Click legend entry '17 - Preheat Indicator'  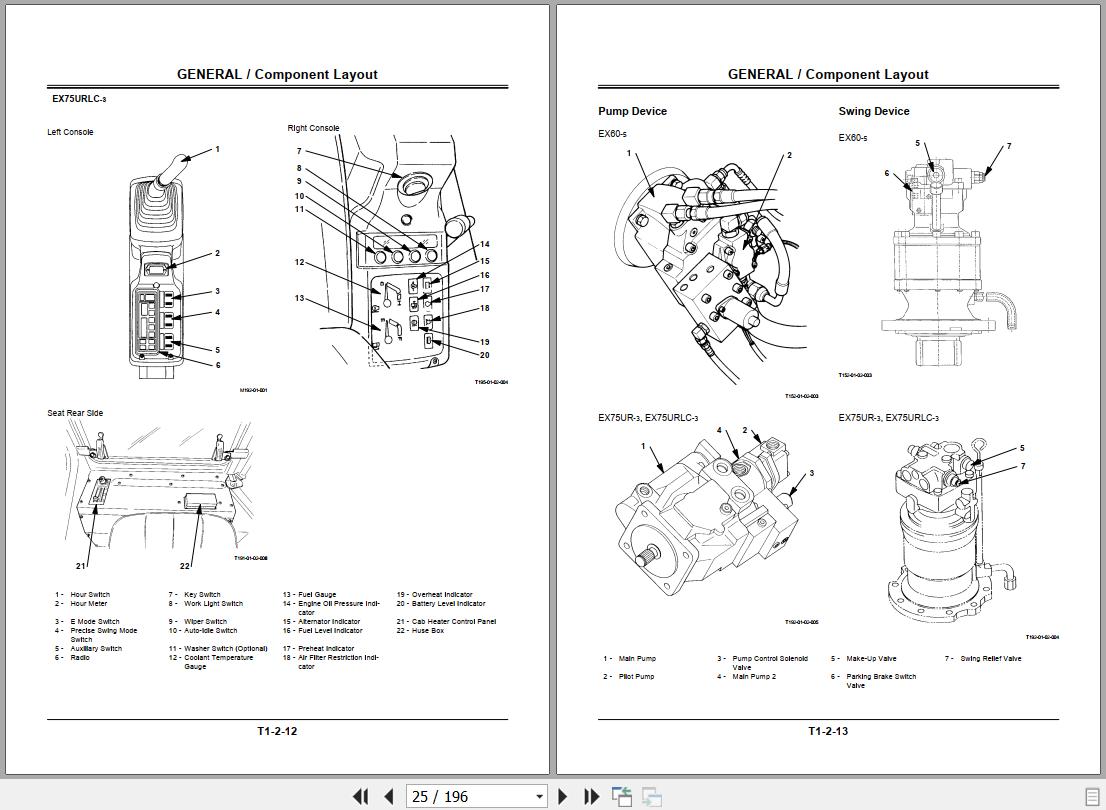(x=319, y=648)
